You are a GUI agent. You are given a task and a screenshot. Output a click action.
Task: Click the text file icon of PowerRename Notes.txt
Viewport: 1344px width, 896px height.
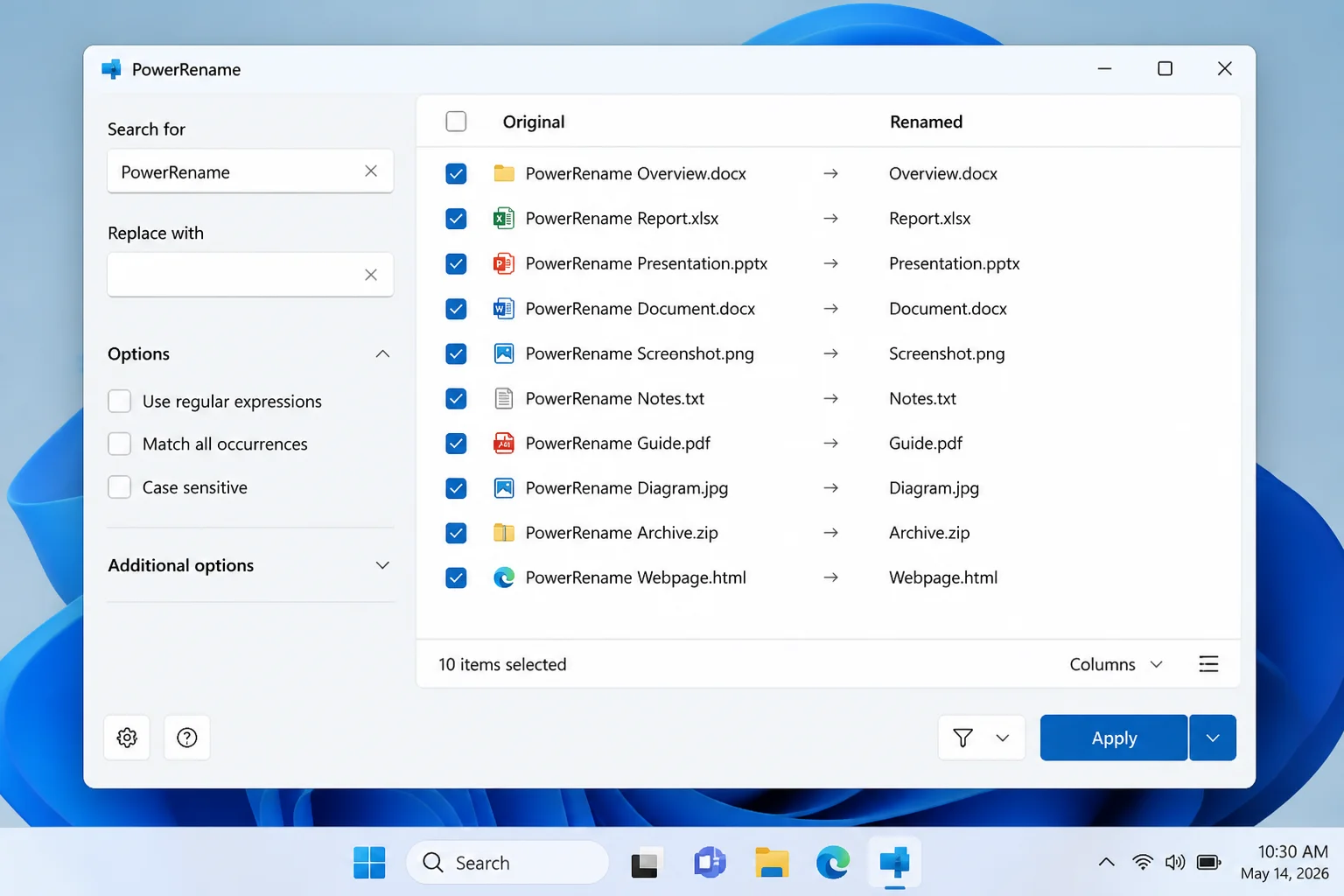tap(504, 398)
